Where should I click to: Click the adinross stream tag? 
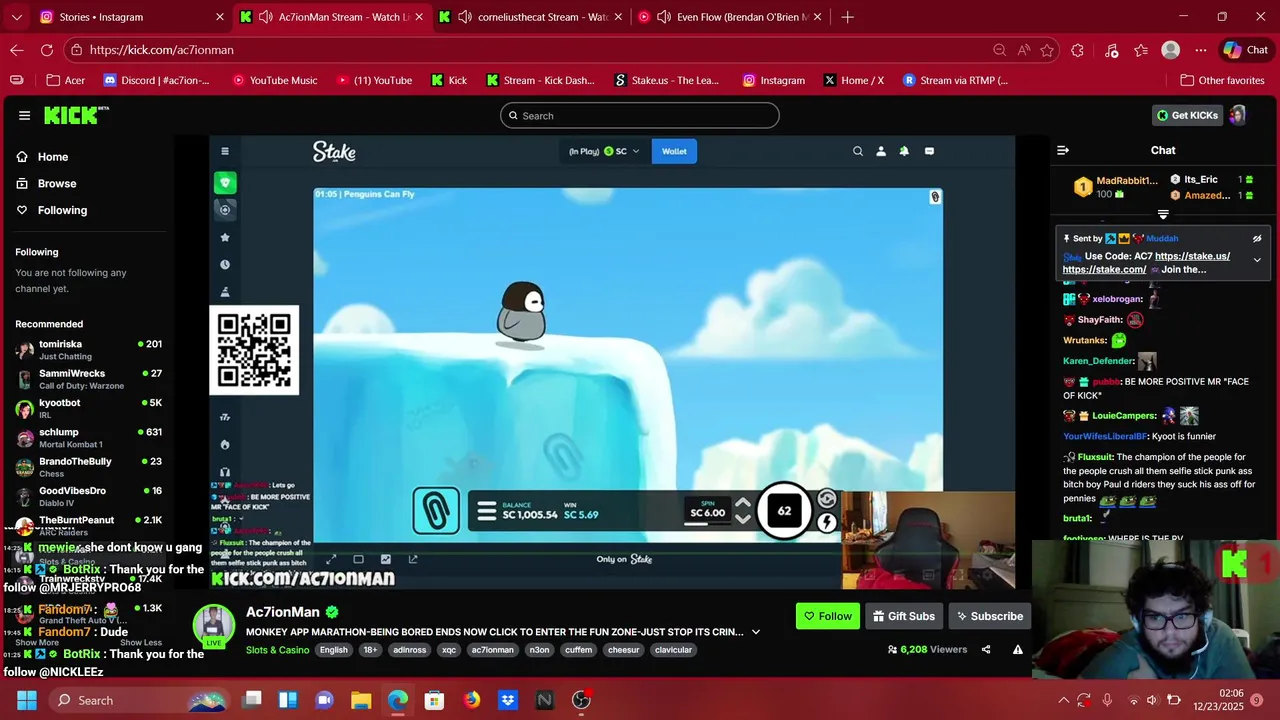(x=410, y=650)
